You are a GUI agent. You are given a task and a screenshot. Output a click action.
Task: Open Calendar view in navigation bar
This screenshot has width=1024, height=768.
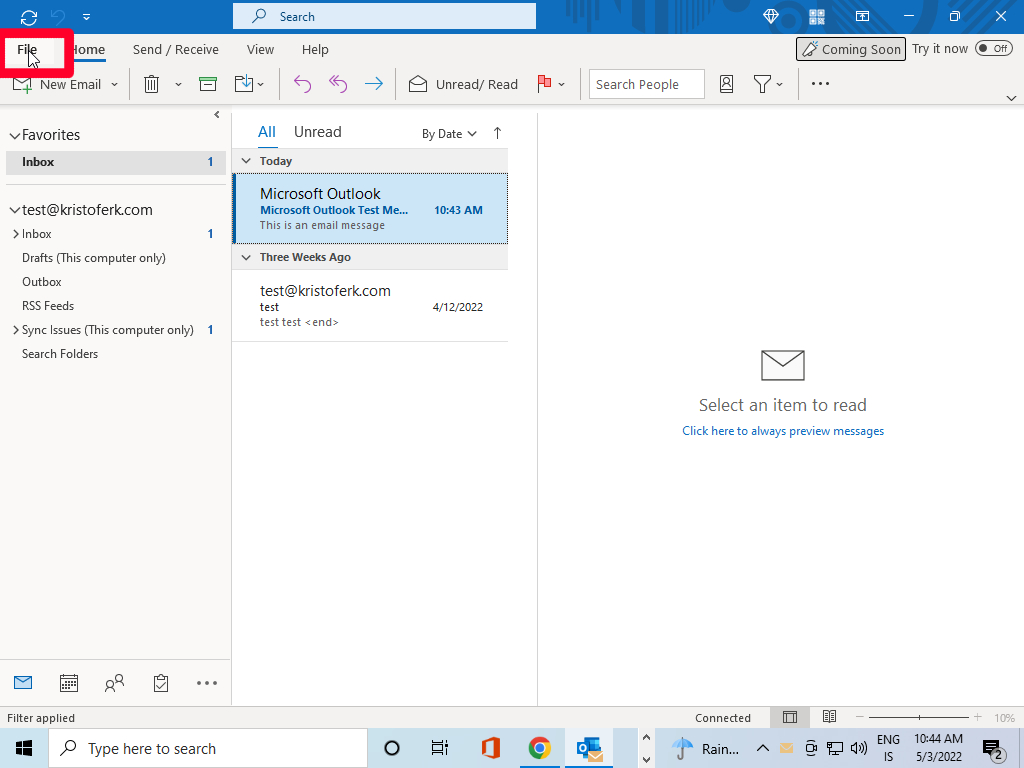tap(69, 683)
